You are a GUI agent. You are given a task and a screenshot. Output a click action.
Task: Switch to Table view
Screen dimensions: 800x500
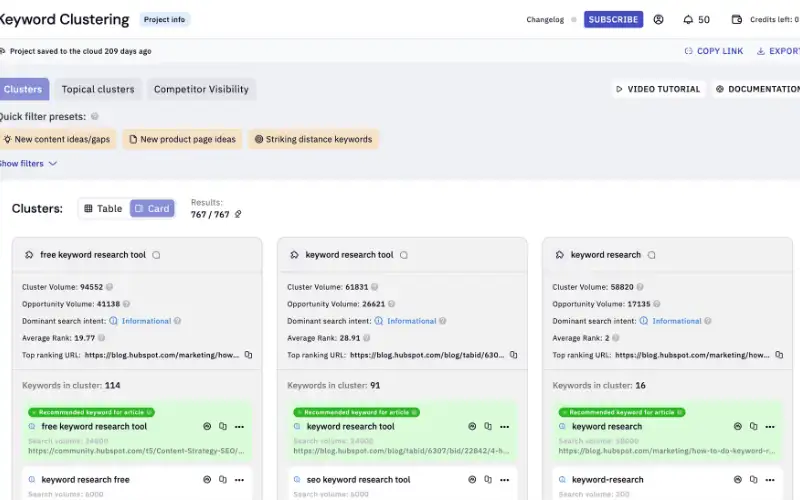(x=104, y=209)
